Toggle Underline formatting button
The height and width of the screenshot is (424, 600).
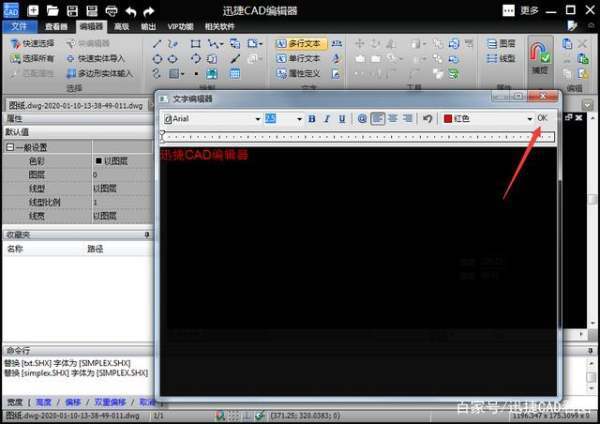[x=342, y=119]
